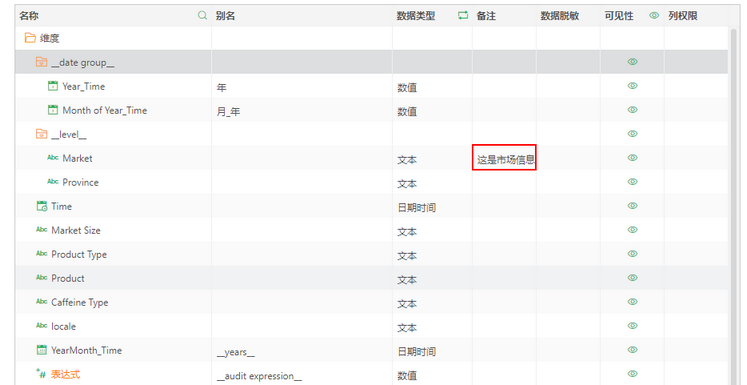Collapse the __date group__ folder
This screenshot has width=747, height=385.
click(x=41, y=62)
